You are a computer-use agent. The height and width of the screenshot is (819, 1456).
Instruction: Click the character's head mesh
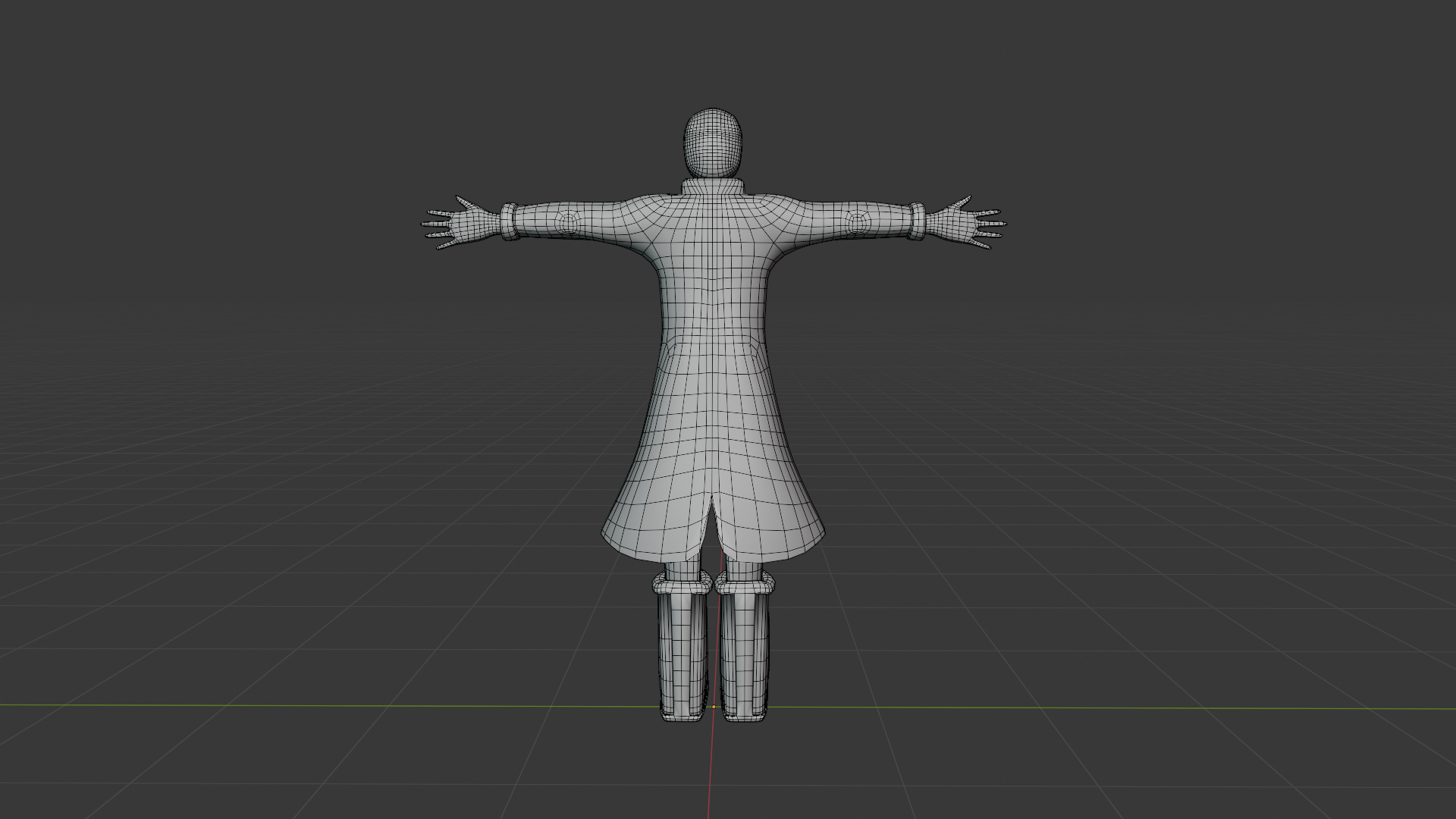tap(713, 142)
